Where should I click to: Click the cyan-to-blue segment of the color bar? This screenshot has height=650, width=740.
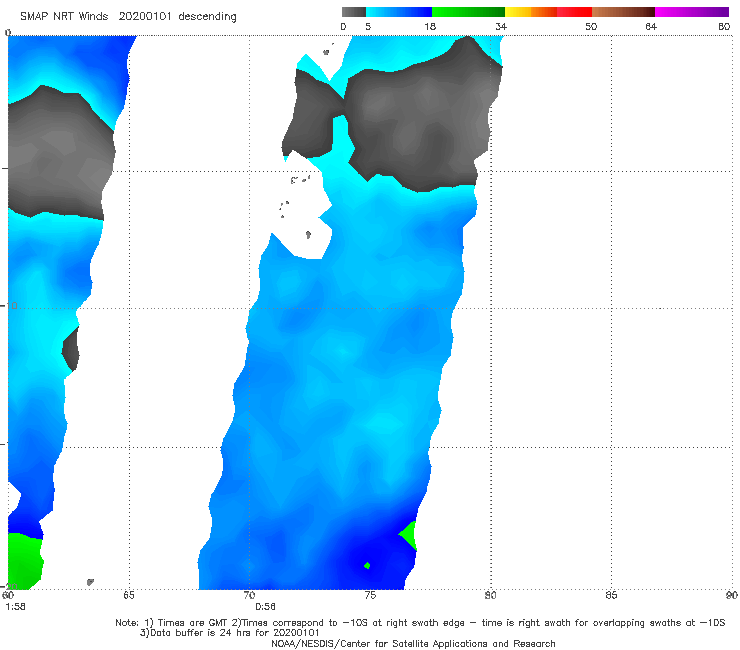pos(399,12)
